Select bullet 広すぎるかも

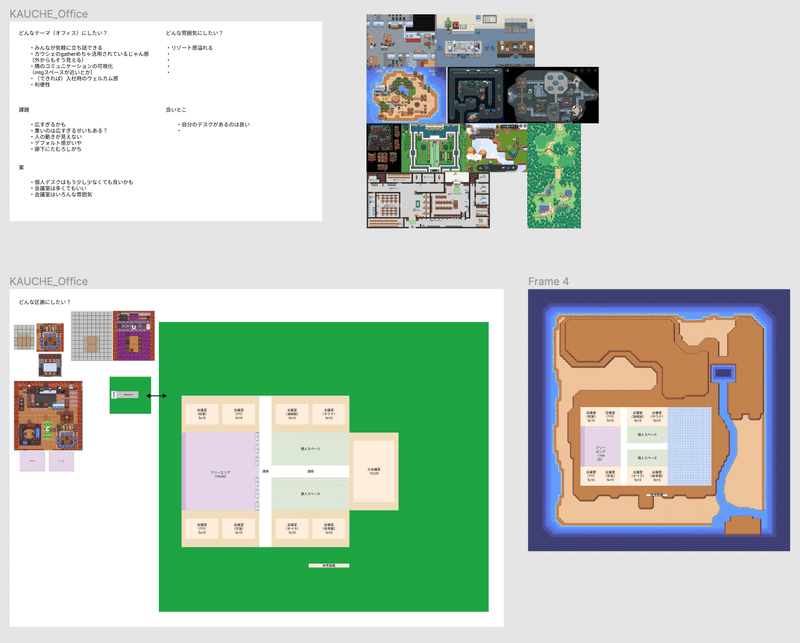point(50,125)
